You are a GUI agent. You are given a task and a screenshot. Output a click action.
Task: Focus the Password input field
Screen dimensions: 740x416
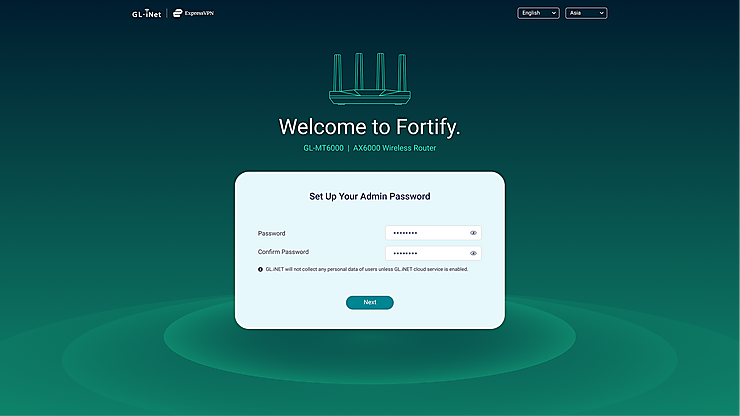tap(433, 233)
